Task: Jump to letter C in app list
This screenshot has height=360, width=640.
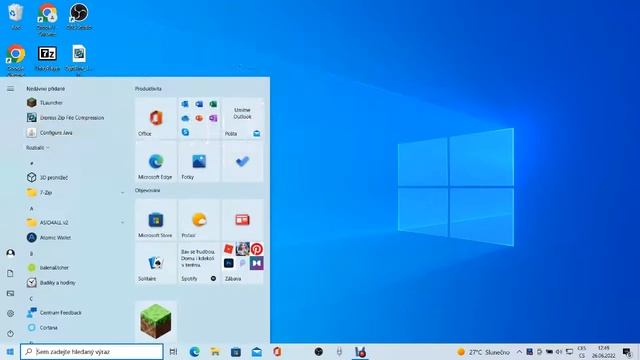Action: pyautogui.click(x=31, y=299)
